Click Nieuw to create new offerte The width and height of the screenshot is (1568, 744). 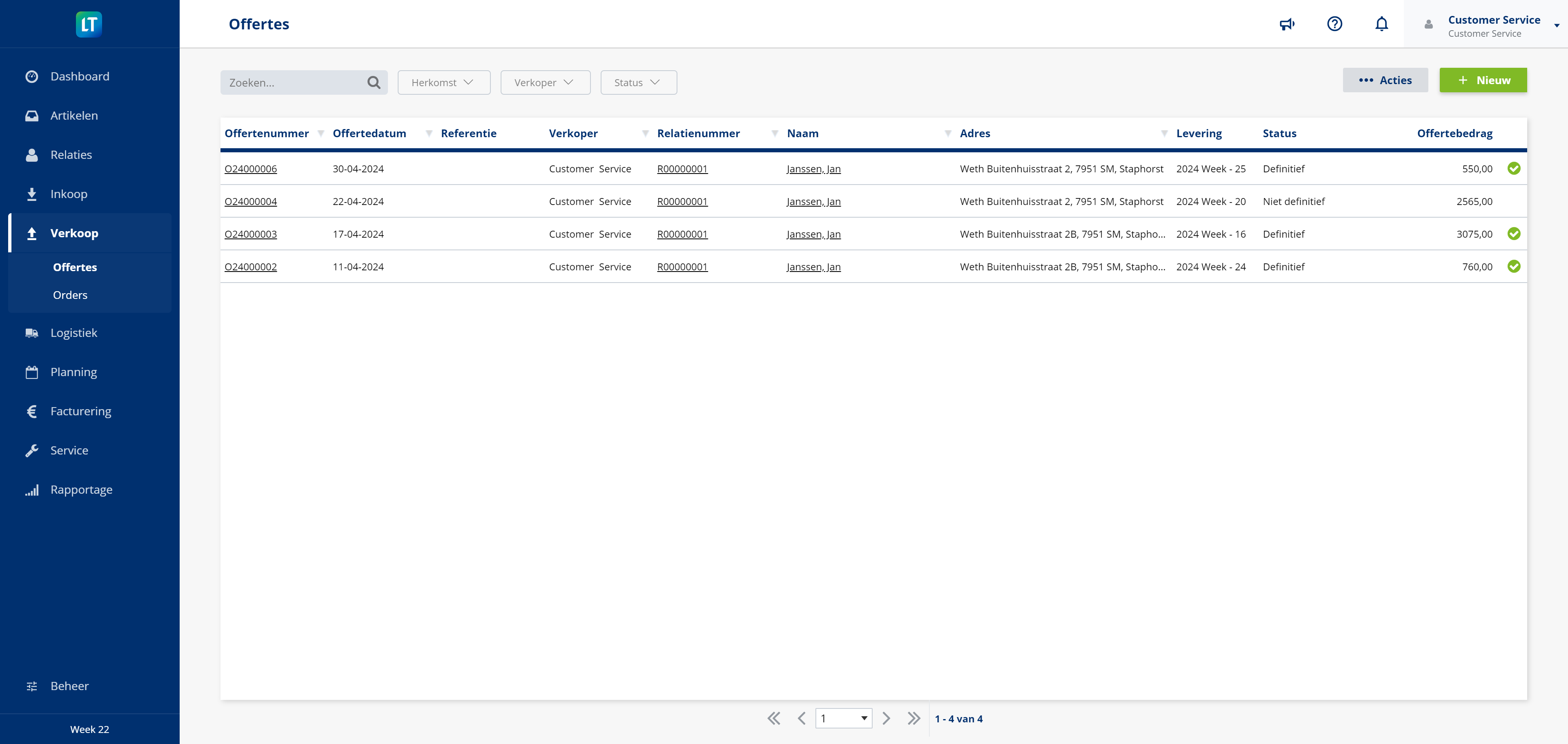pos(1484,80)
